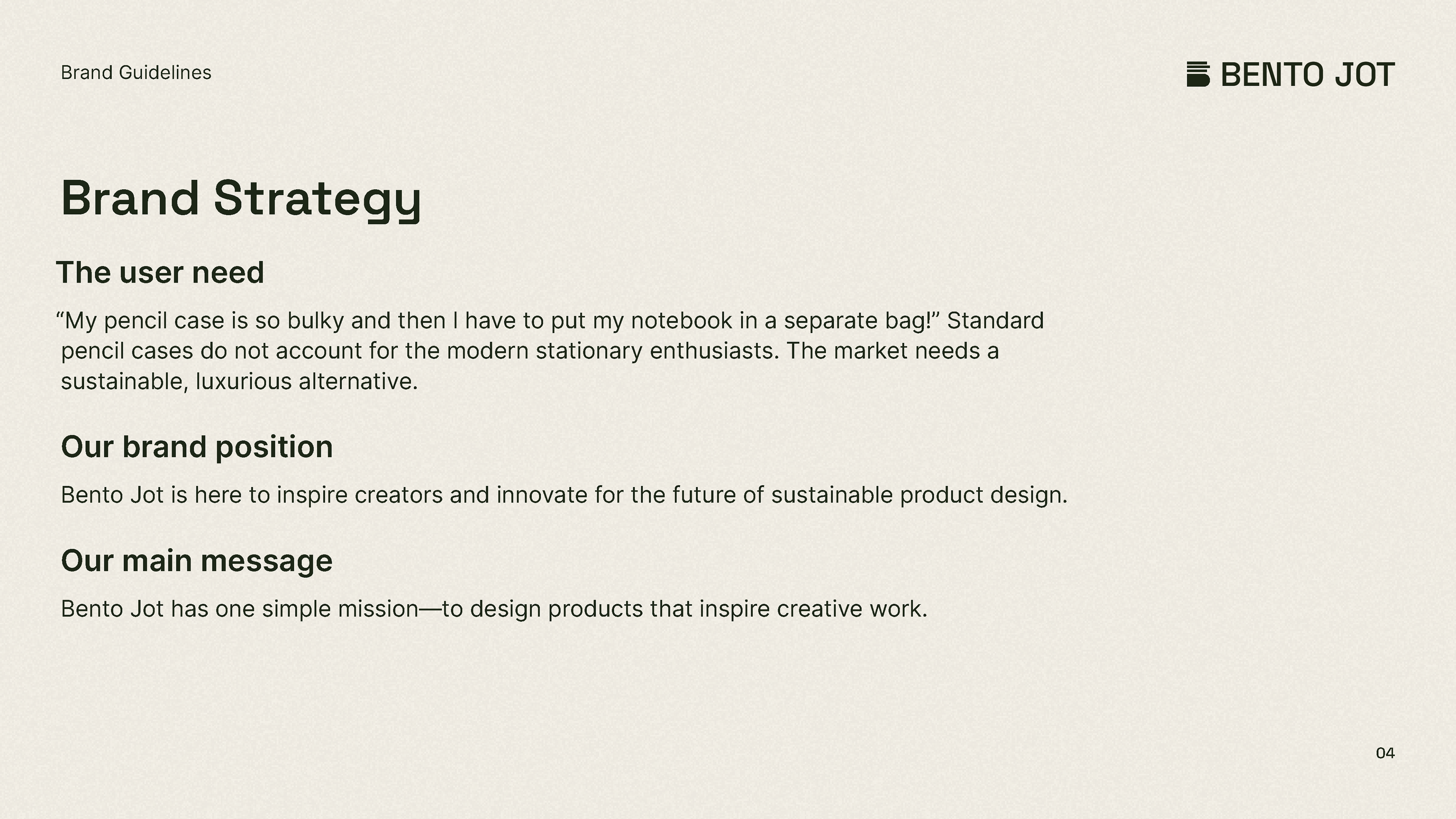Click the line about modern stationary enthusiasts
The height and width of the screenshot is (819, 1456).
coord(530,351)
